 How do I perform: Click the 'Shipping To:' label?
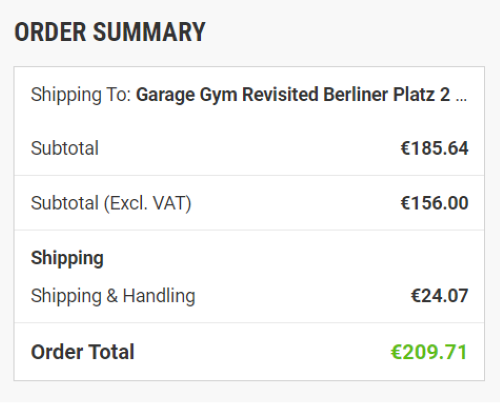click(x=81, y=95)
